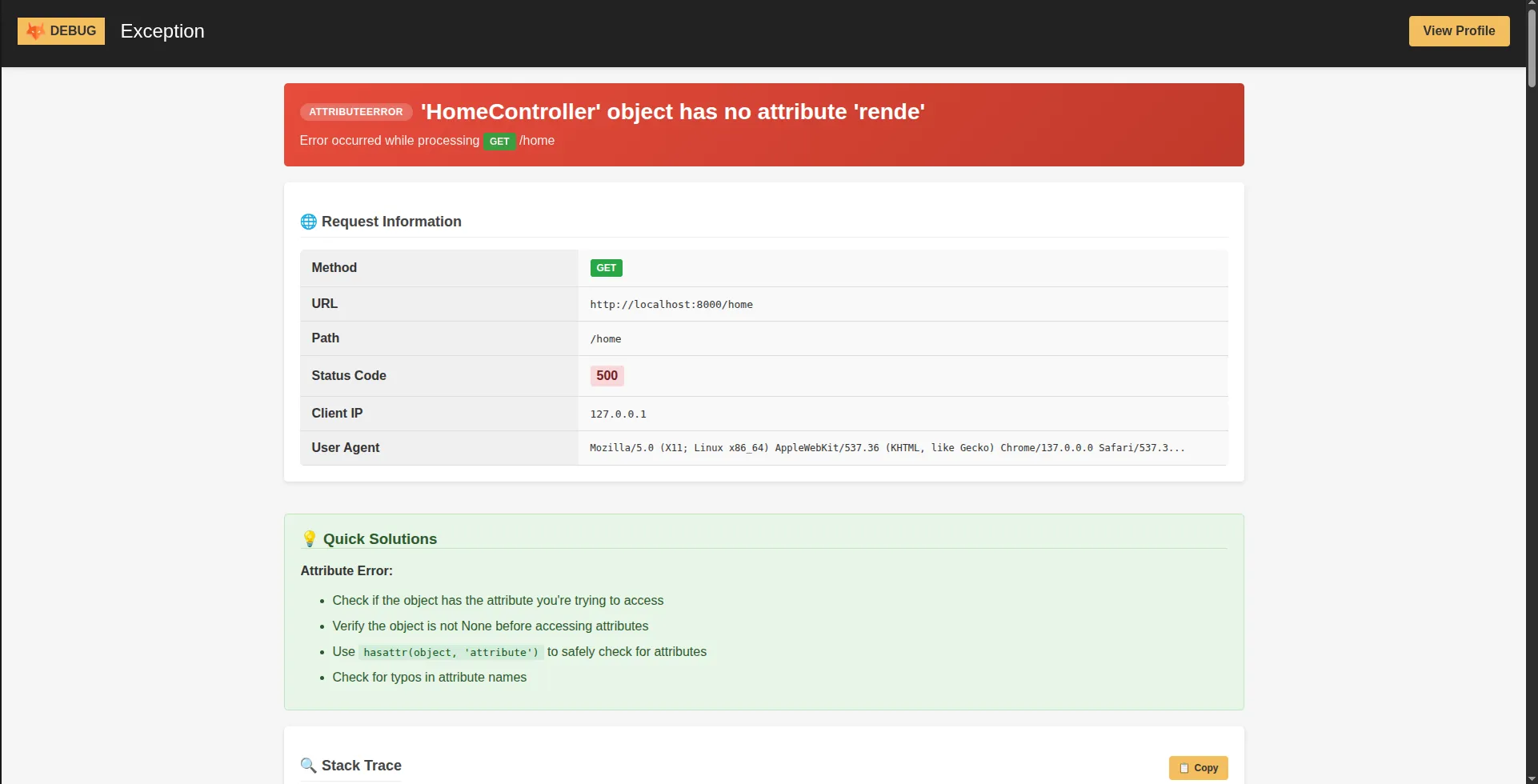The height and width of the screenshot is (784, 1538).
Task: Click the Method label cell
Action: click(x=439, y=268)
